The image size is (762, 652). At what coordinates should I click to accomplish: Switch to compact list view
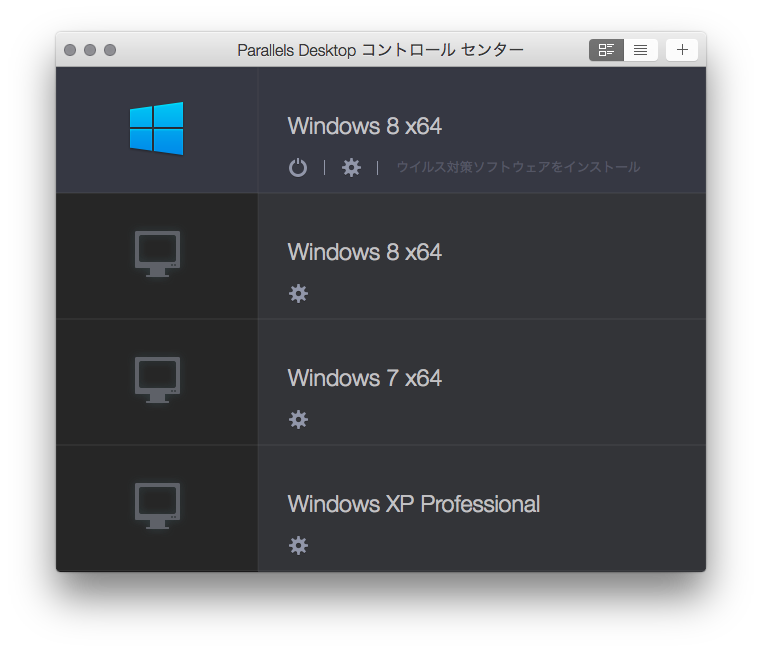(x=641, y=50)
